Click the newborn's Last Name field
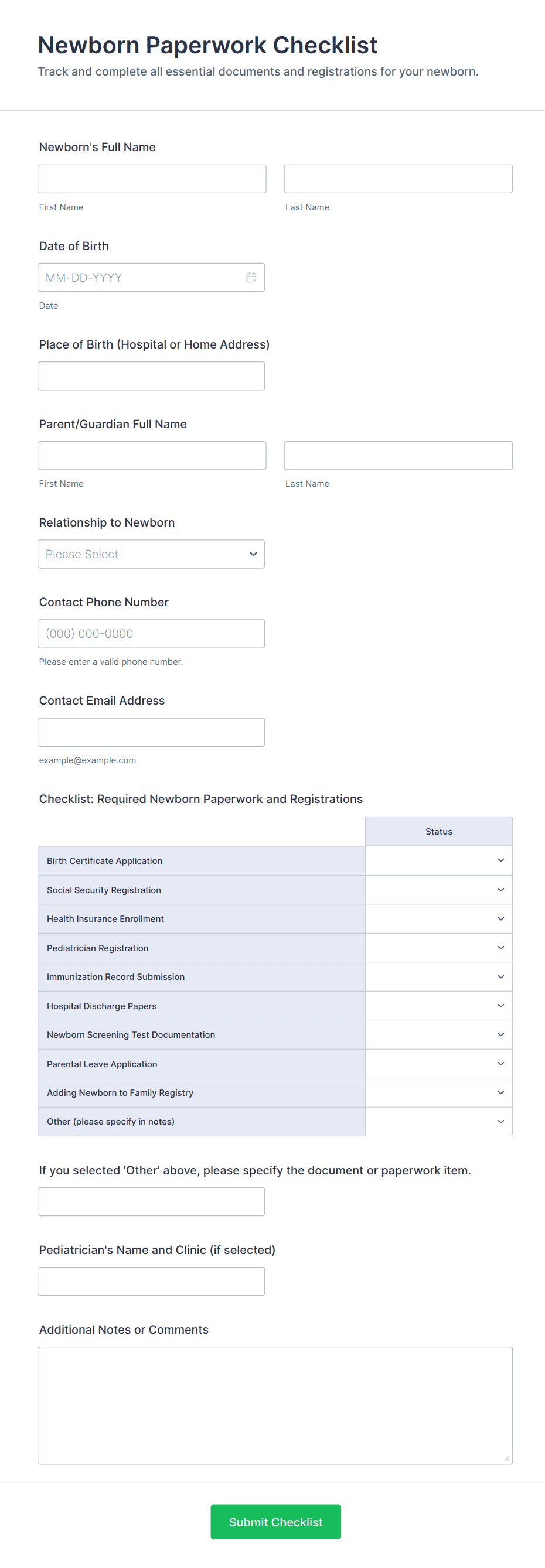The width and height of the screenshot is (545, 1568). (x=398, y=179)
